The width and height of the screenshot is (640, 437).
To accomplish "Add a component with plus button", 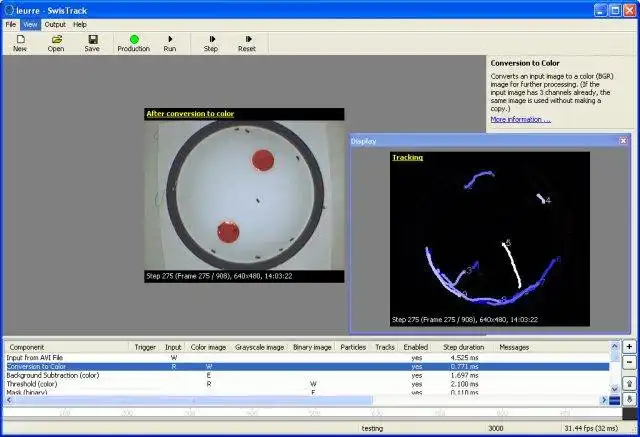I will point(629,347).
